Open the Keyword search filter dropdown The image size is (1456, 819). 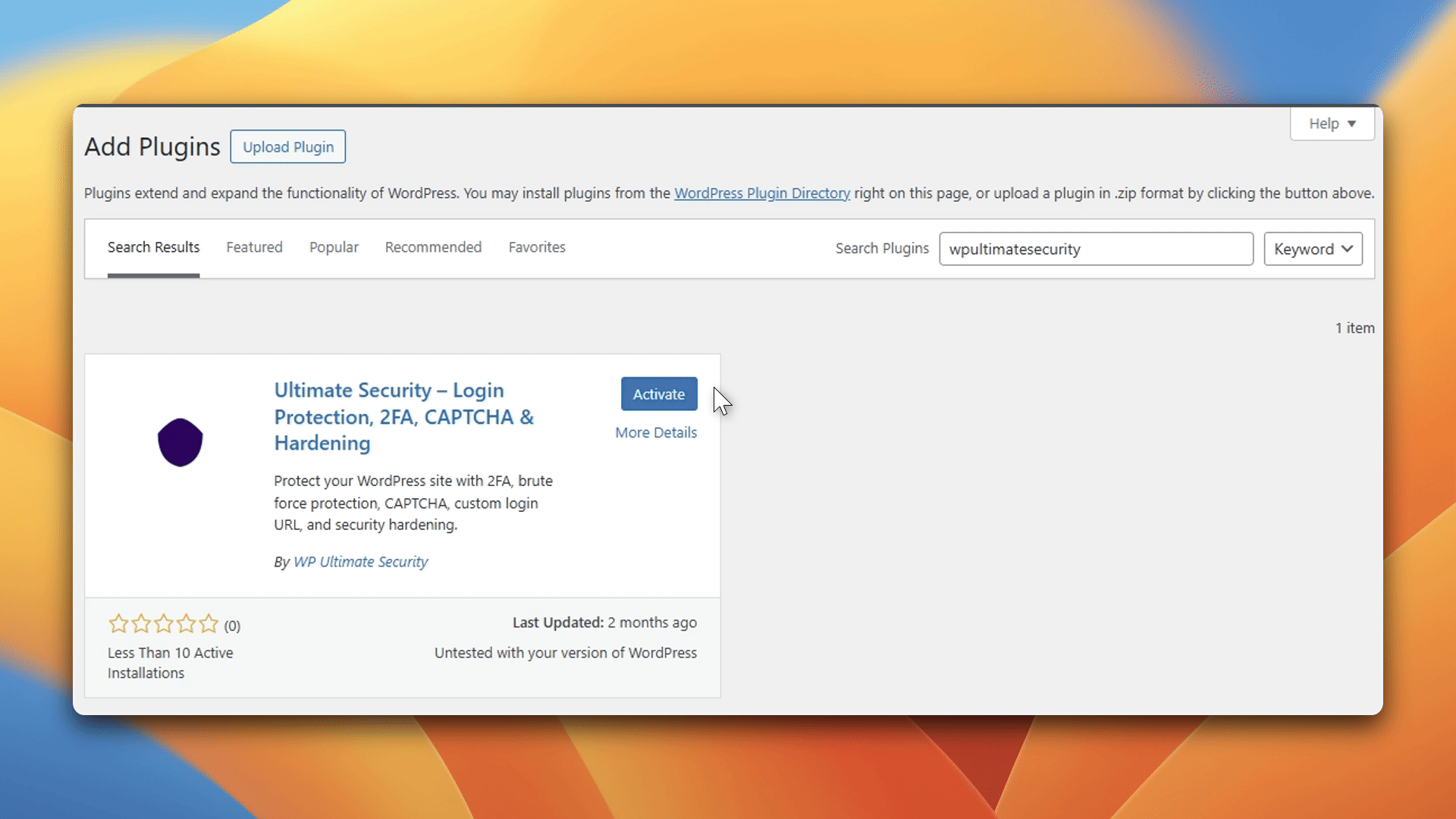click(1313, 248)
